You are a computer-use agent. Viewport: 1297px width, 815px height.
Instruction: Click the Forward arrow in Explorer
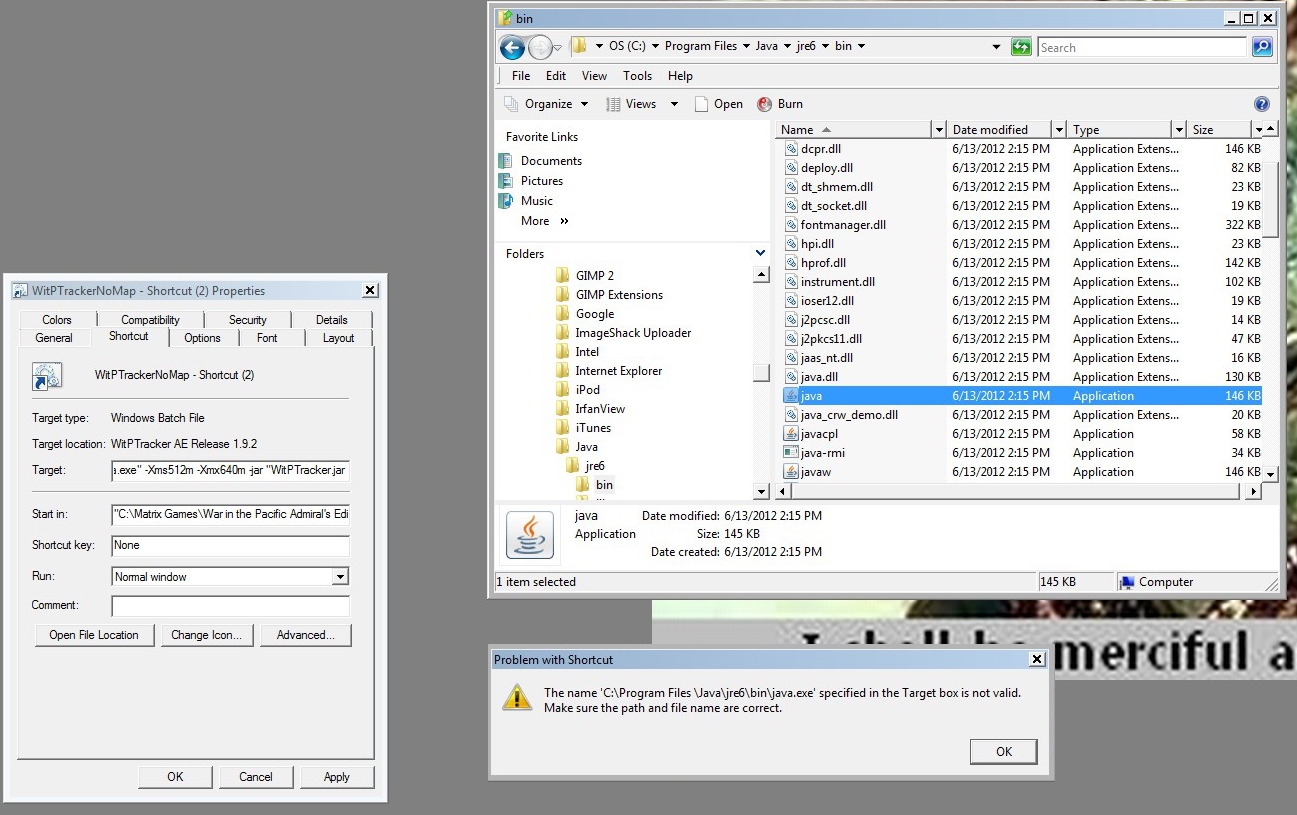tap(540, 47)
